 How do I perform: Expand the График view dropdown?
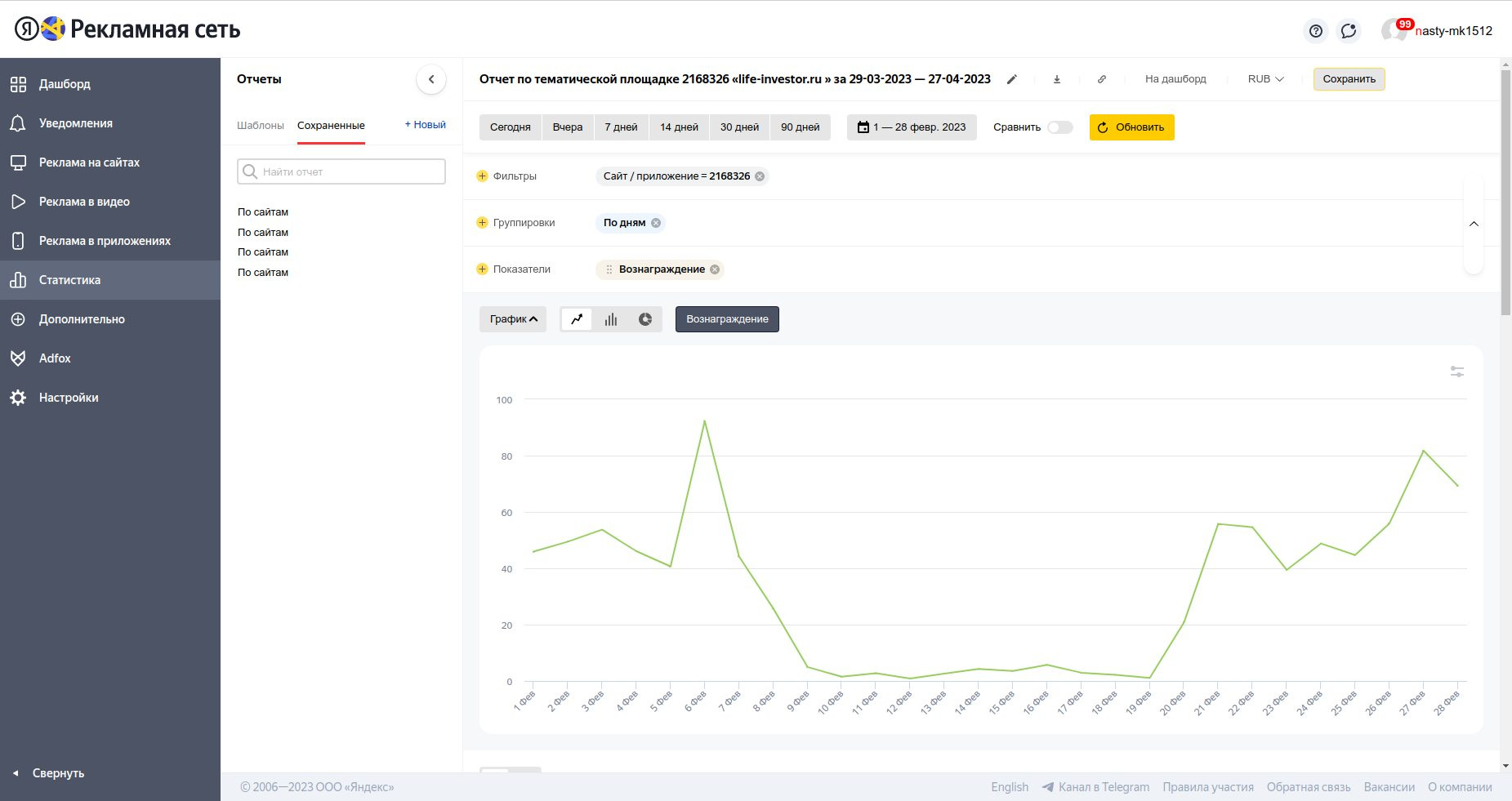pyautogui.click(x=513, y=319)
